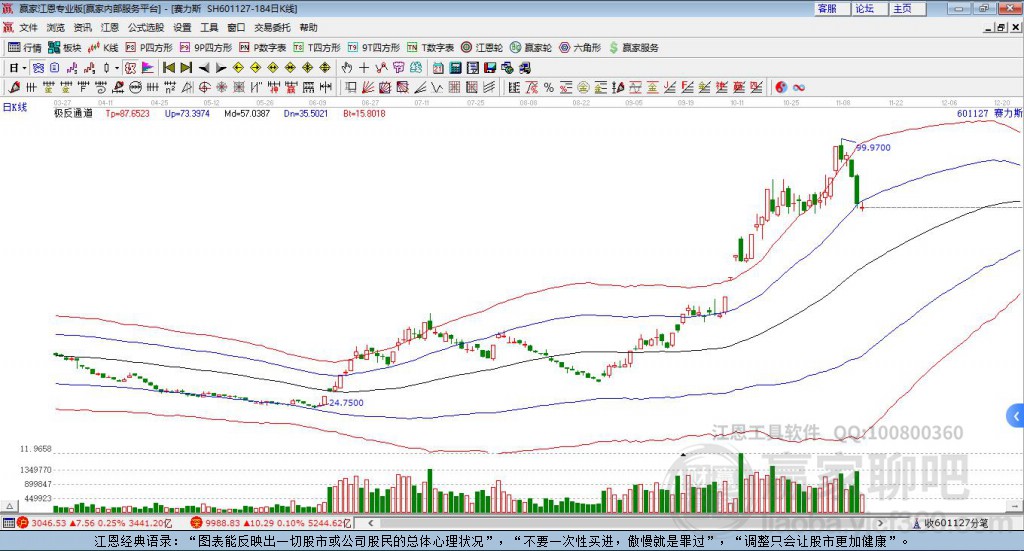Select the crosshair circle target tool

tap(204, 87)
